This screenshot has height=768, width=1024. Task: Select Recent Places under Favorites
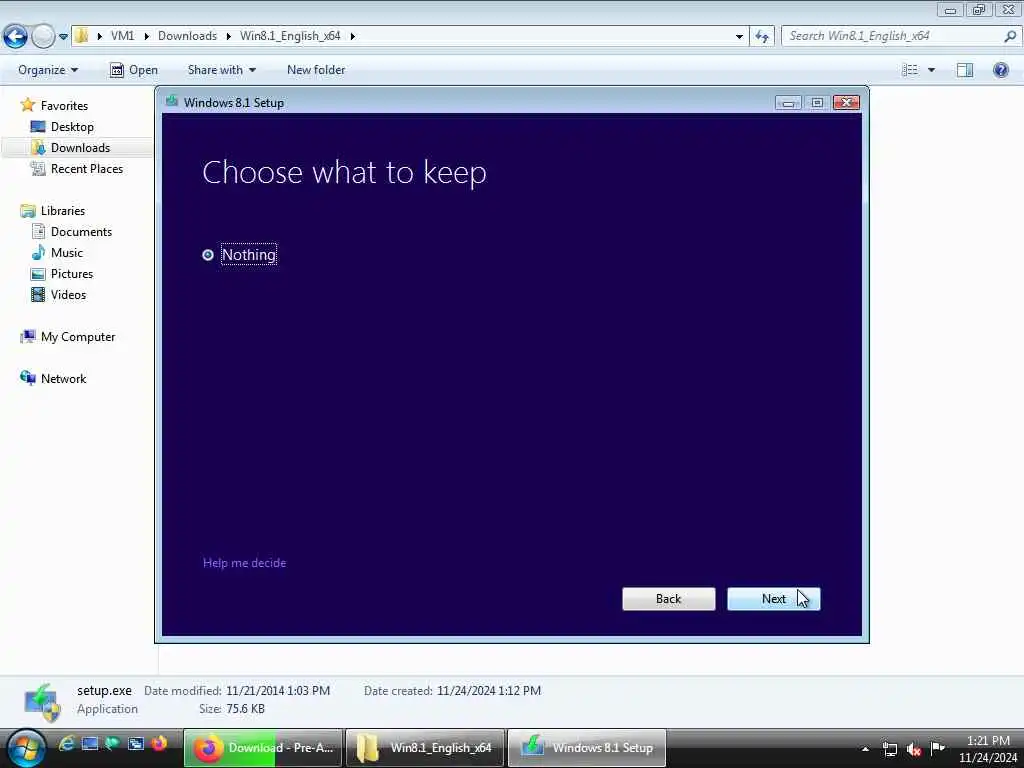(77, 168)
